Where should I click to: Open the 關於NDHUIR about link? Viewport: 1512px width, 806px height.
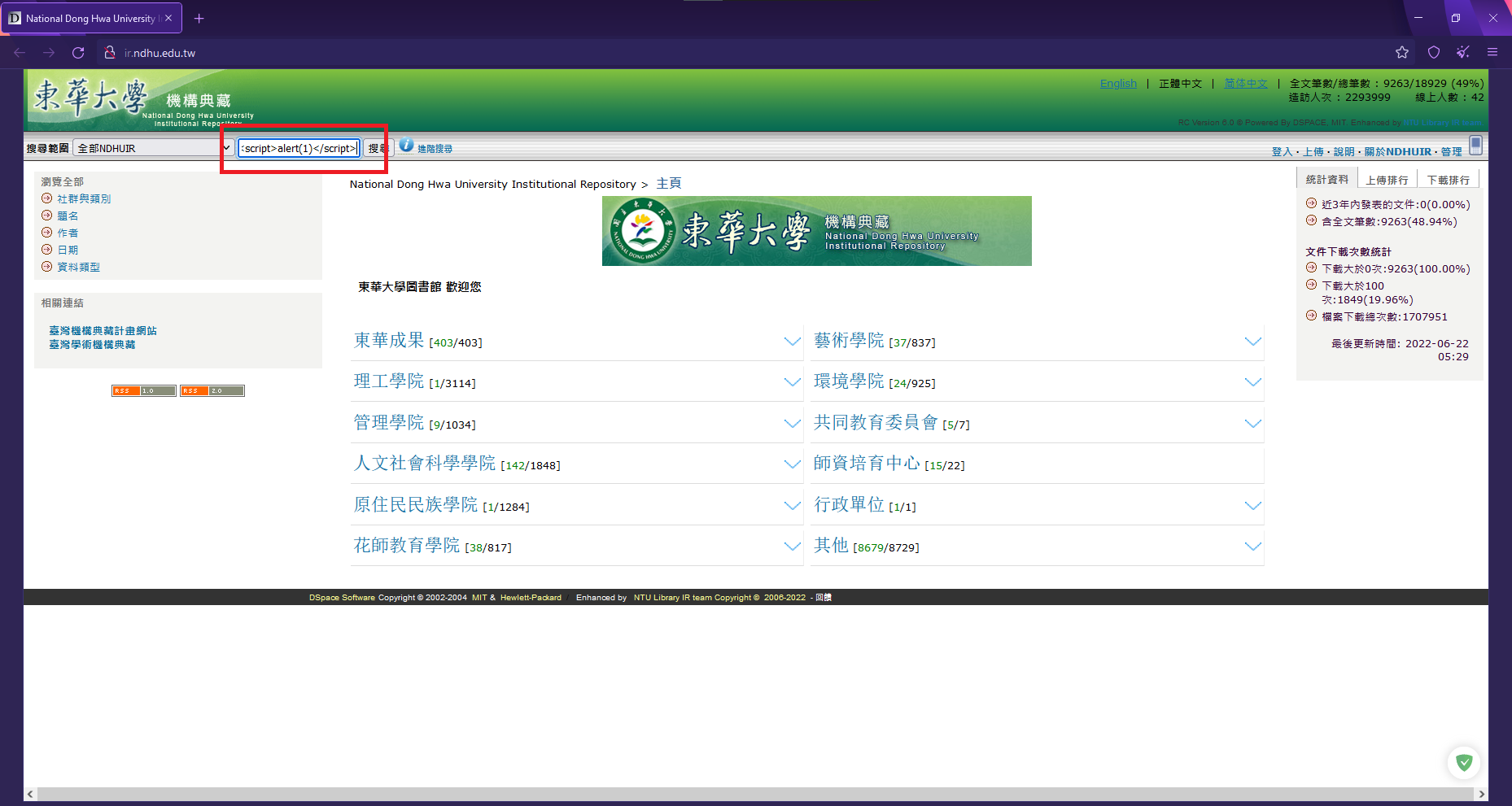click(1398, 151)
